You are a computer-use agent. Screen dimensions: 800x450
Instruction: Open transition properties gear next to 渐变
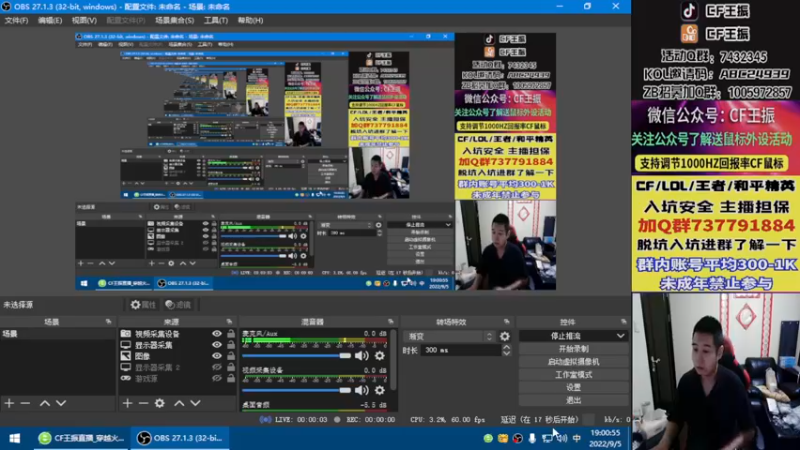505,336
